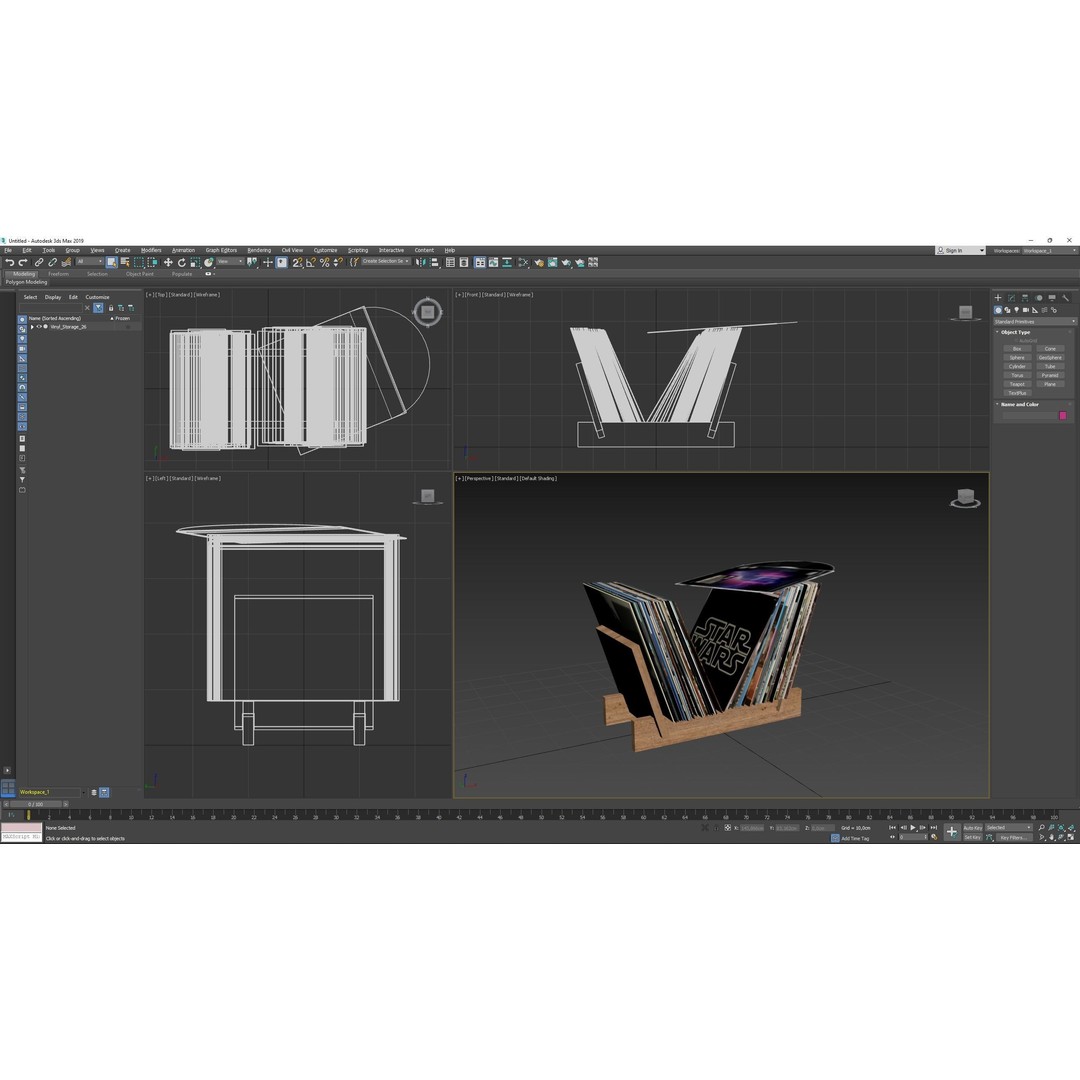Click the Play Animation button
Screen dimensions: 1080x1080
(x=913, y=828)
